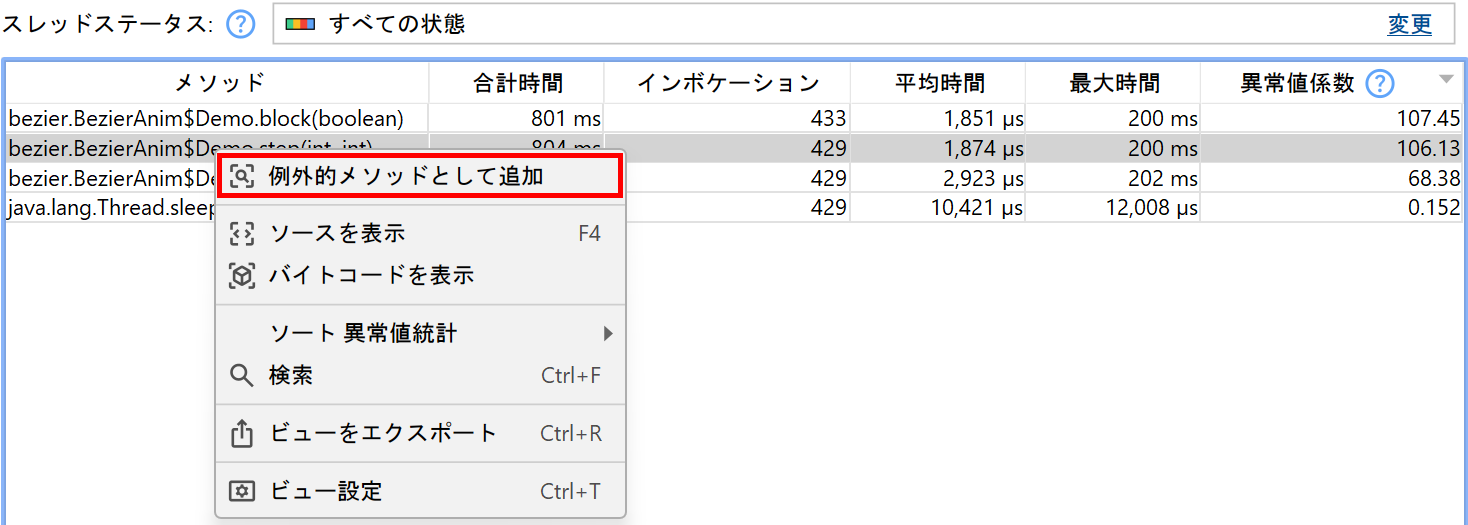Click the outlier coefficient help icon

click(1380, 83)
